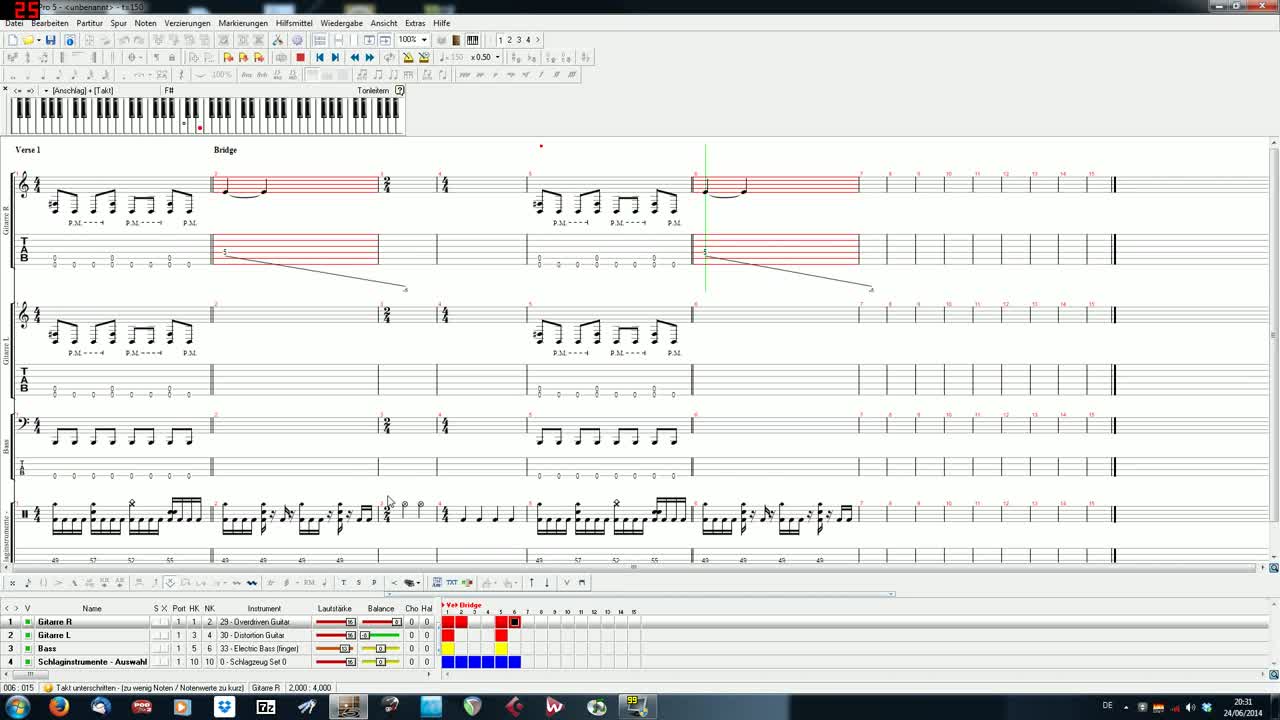
Task: Adjust Lautstärke slider for Bass
Action: point(336,648)
